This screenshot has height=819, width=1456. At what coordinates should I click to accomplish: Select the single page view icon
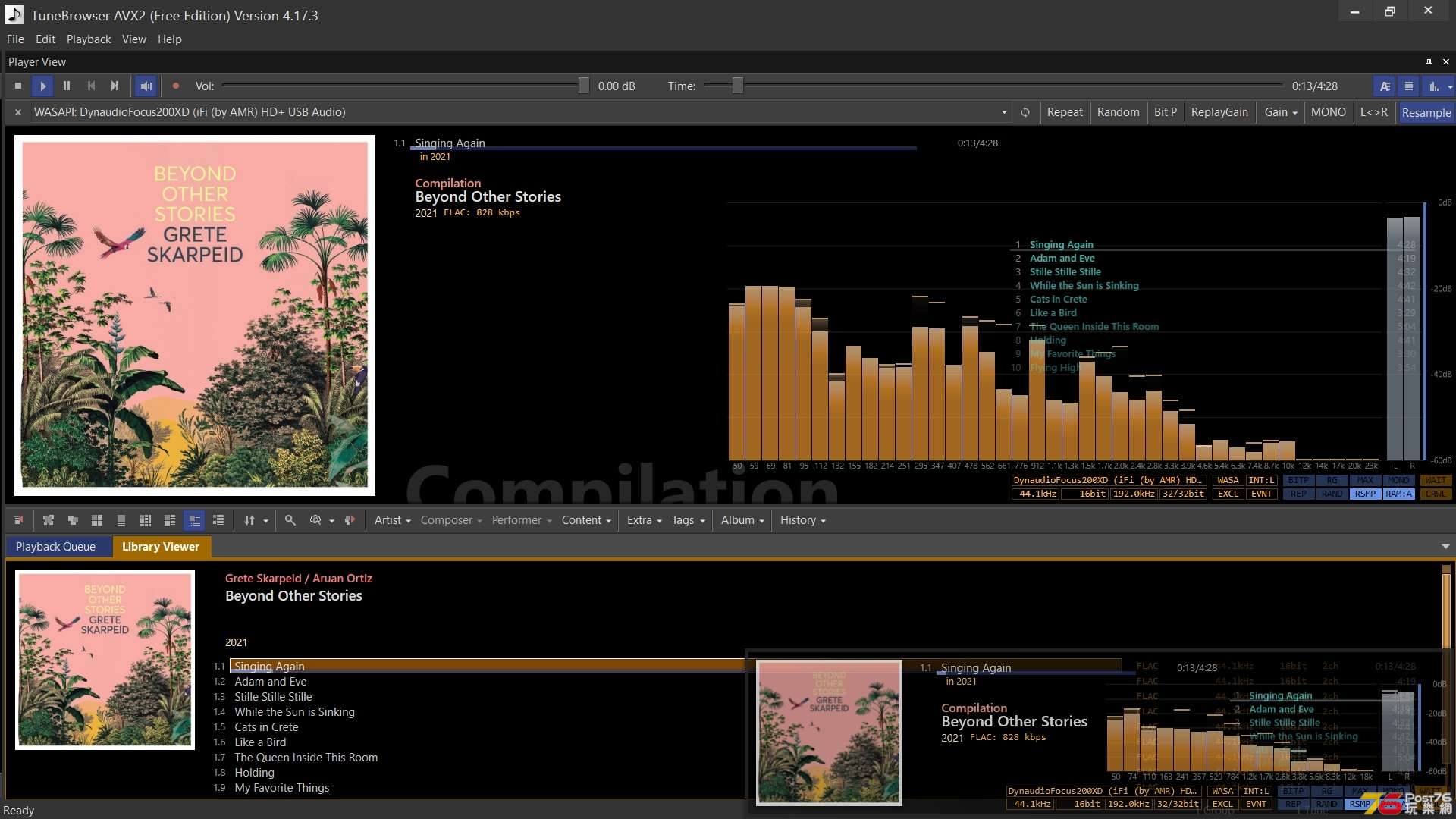(121, 520)
